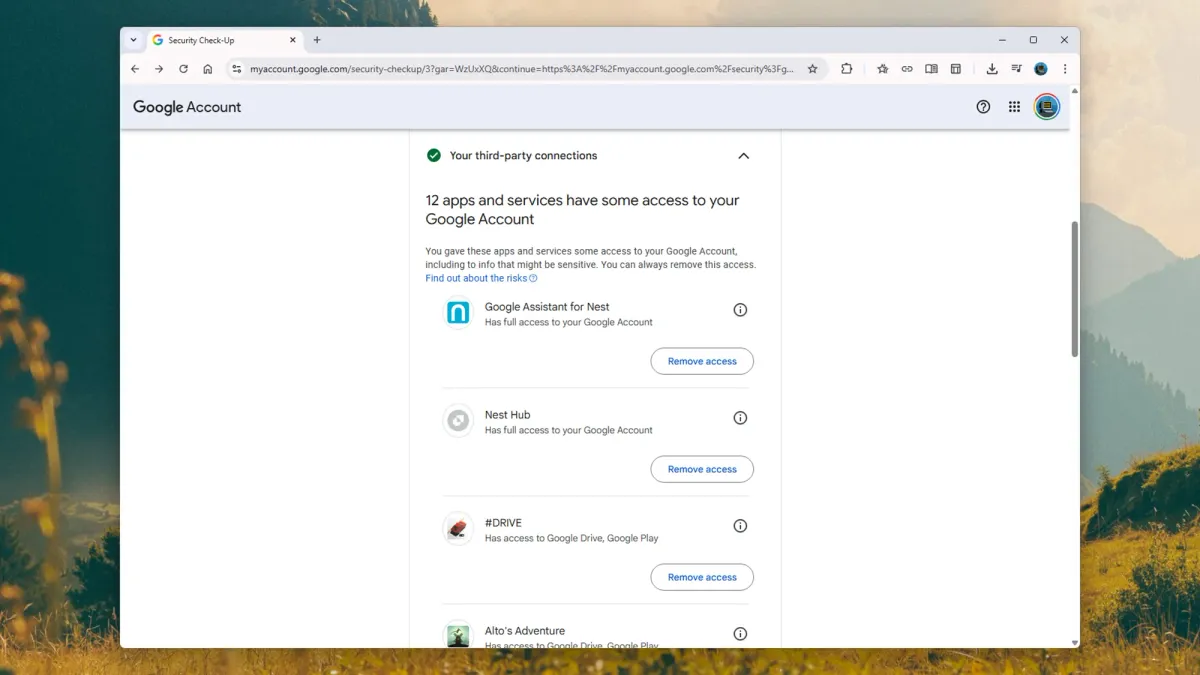Click the Alto's Adventure app icon
The width and height of the screenshot is (1200, 675).
tap(458, 635)
